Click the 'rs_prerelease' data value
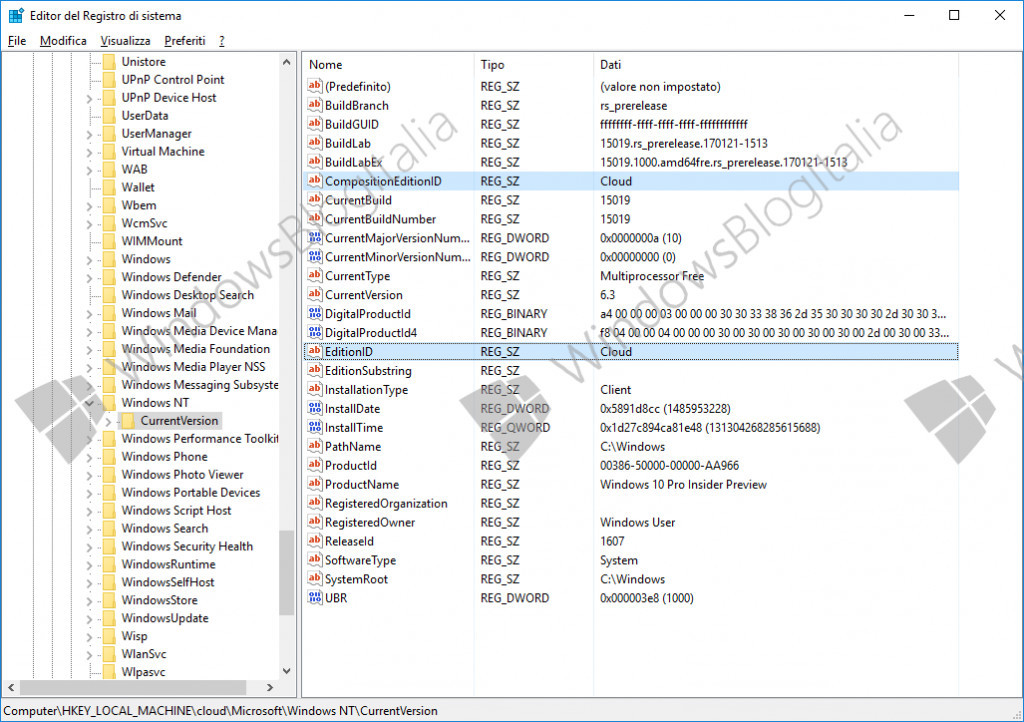 point(633,106)
